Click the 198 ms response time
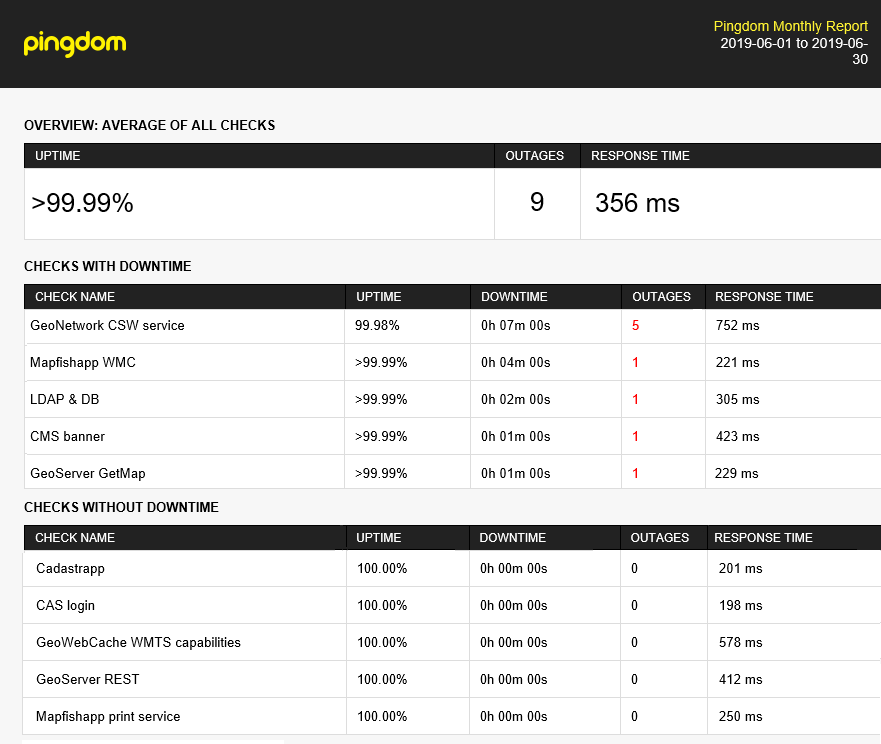The height and width of the screenshot is (744, 881). point(741,605)
